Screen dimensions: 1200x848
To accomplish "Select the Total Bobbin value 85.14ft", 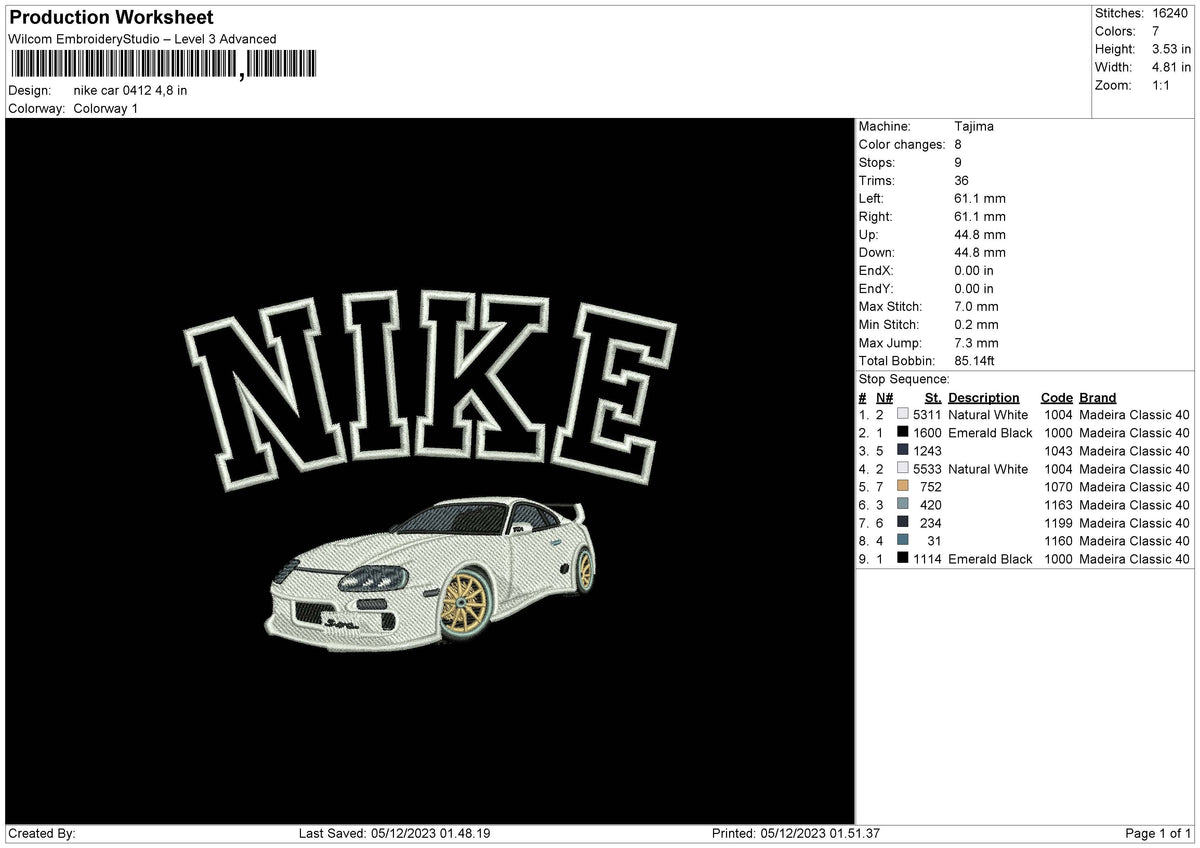I will 975,361.
